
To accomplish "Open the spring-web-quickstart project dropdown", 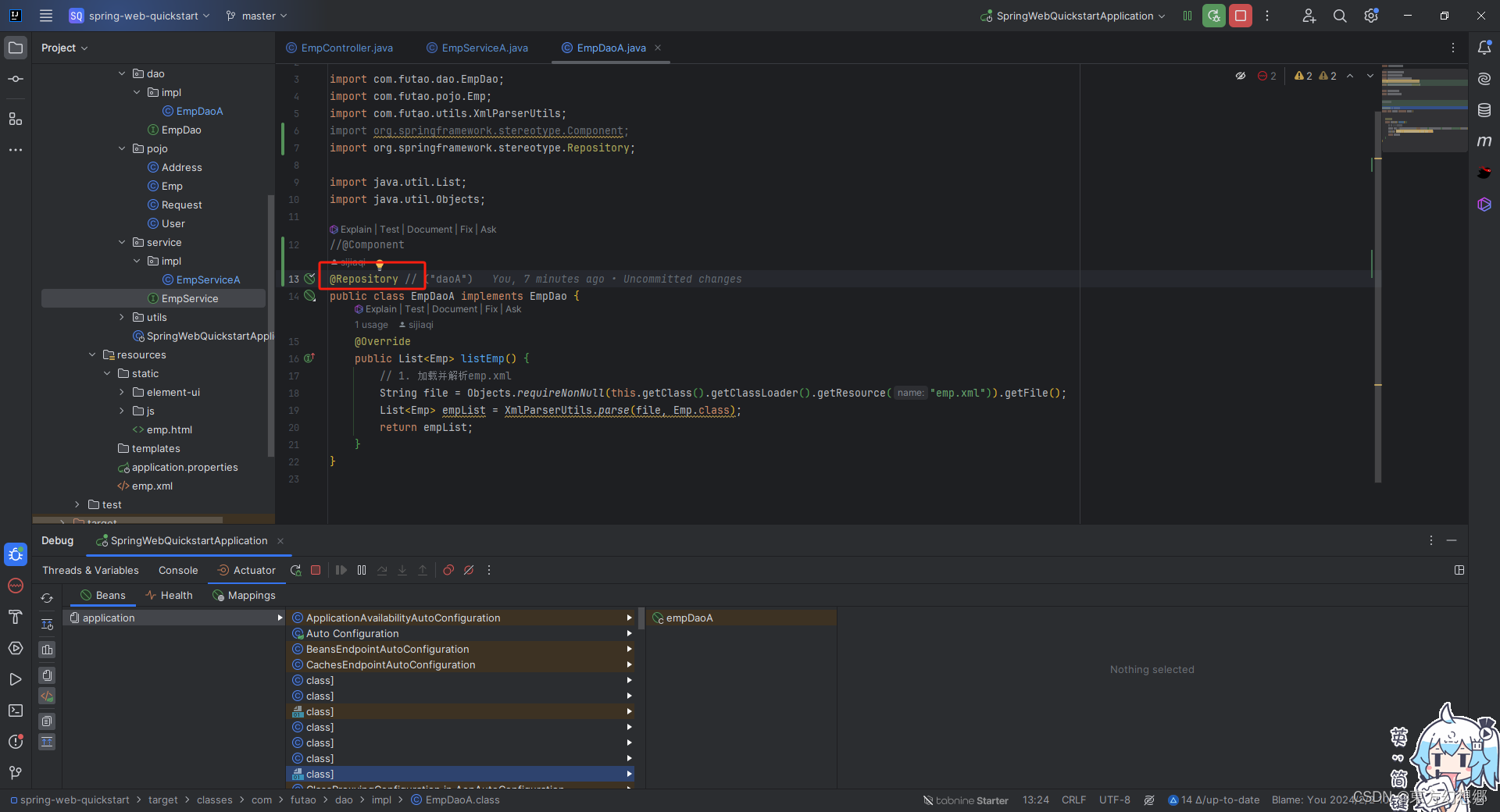I will coord(139,16).
